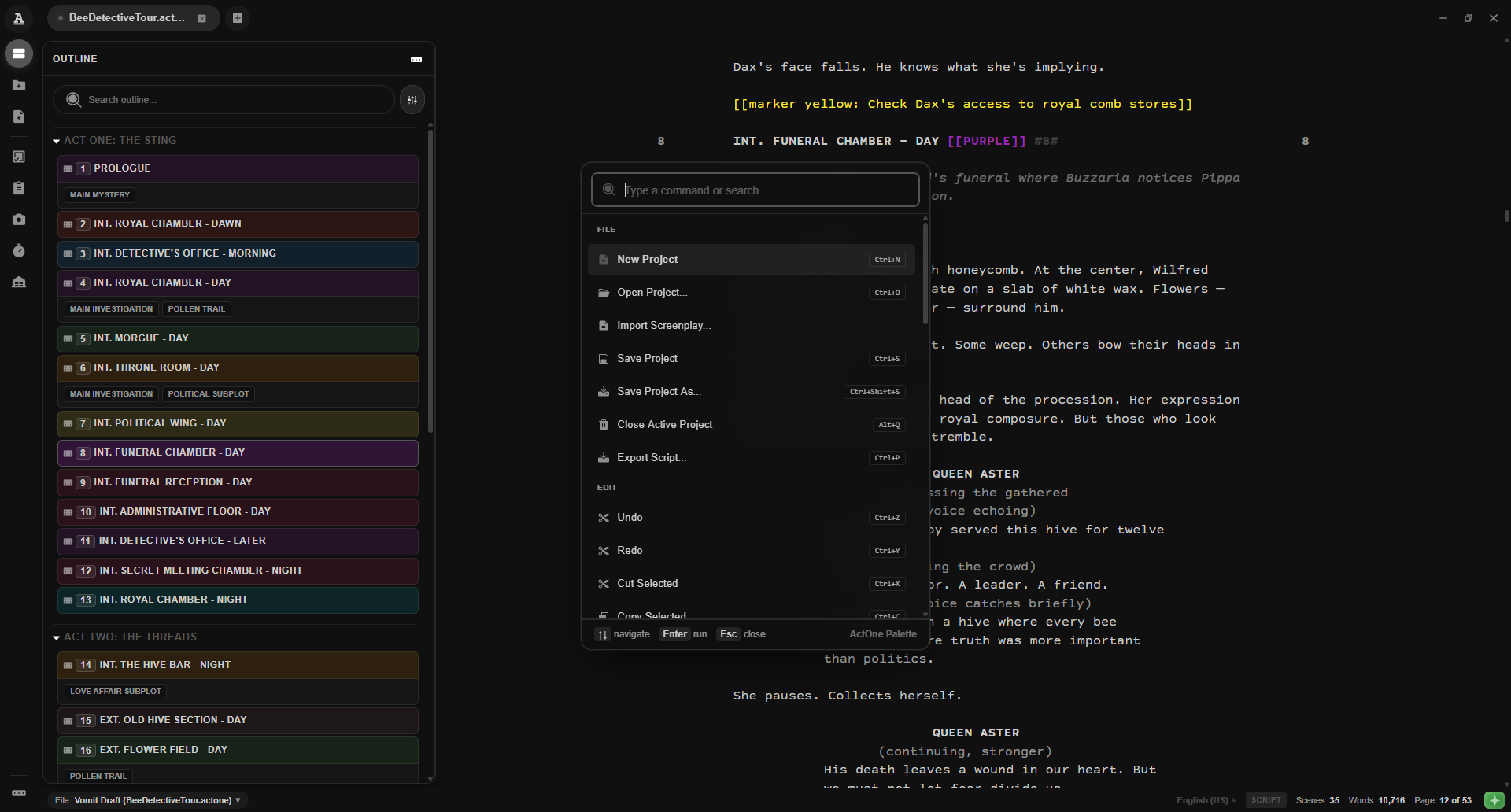1511x812 pixels.
Task: Click the command palette scrollbar
Action: [925, 272]
